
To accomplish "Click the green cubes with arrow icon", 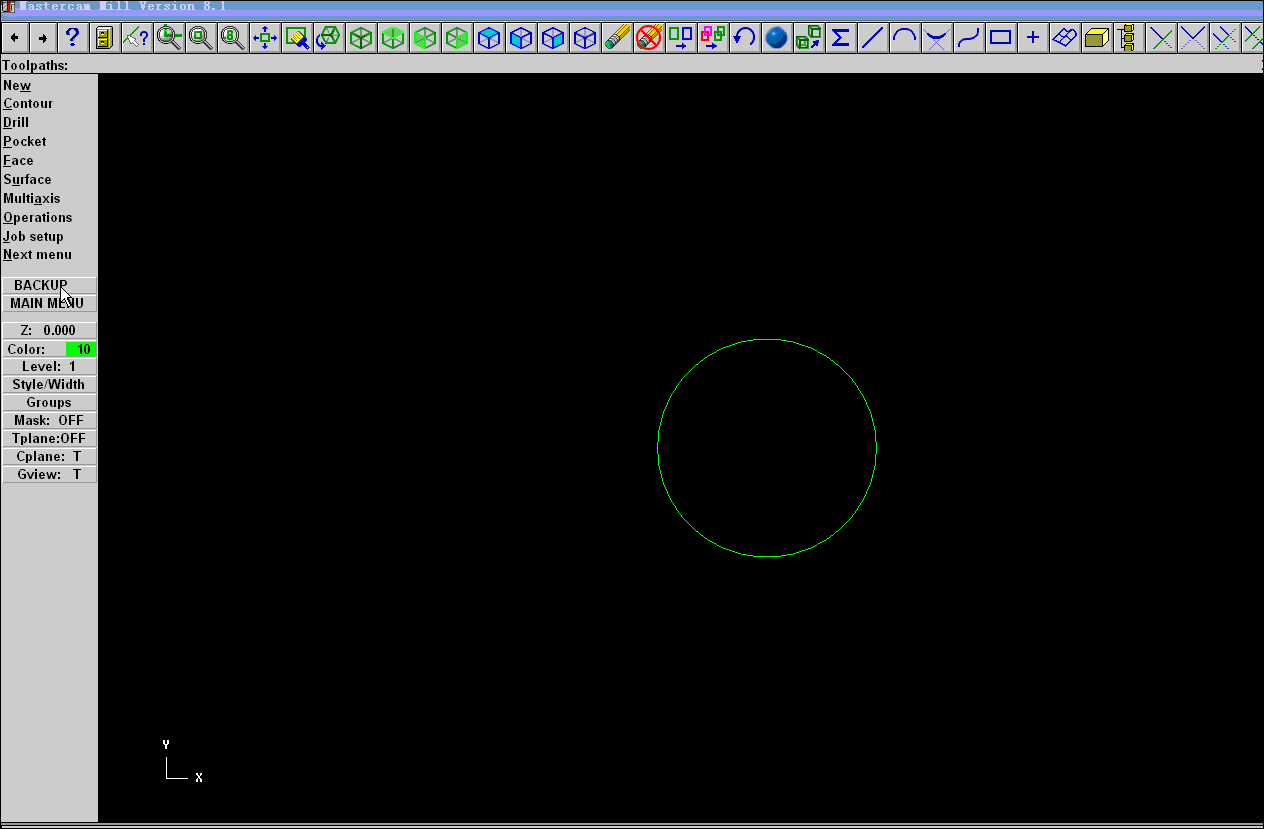I will coord(808,38).
